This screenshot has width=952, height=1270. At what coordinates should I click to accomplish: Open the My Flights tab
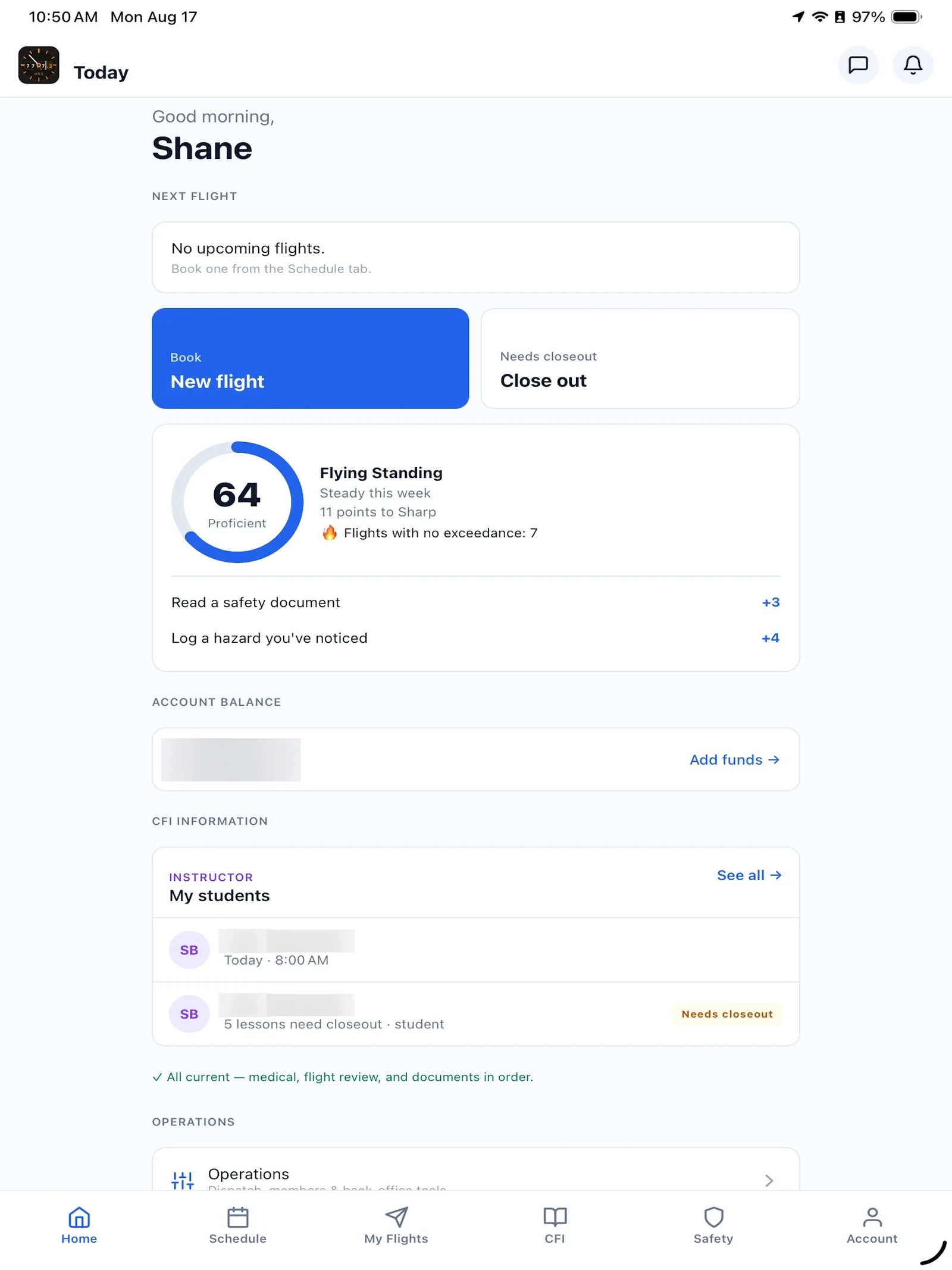point(396,1226)
